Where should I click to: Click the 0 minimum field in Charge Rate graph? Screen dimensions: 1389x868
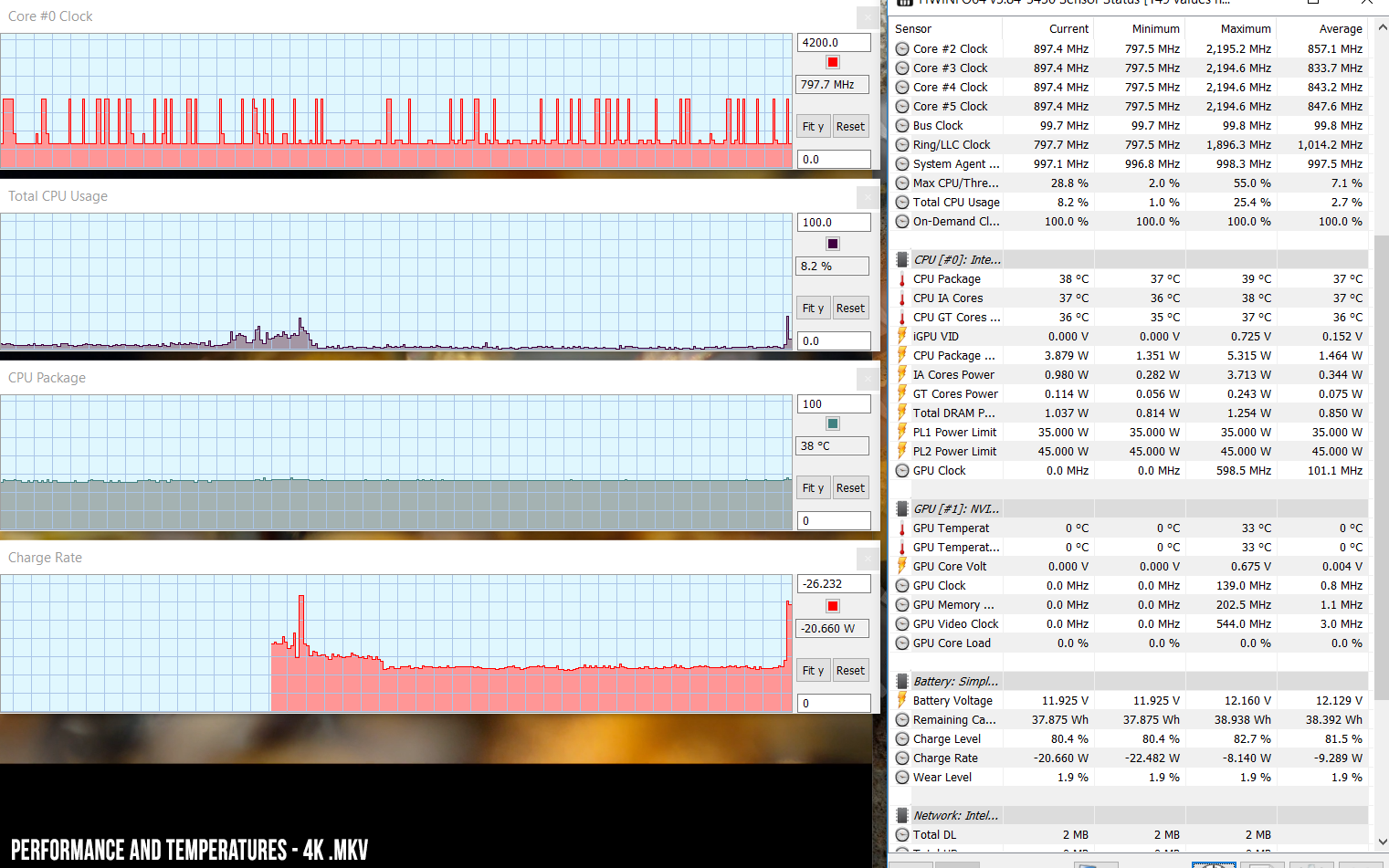834,703
